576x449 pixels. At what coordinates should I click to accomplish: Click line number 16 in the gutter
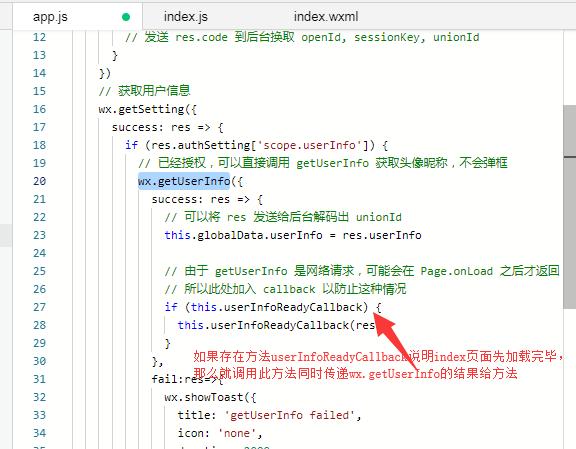[39, 109]
